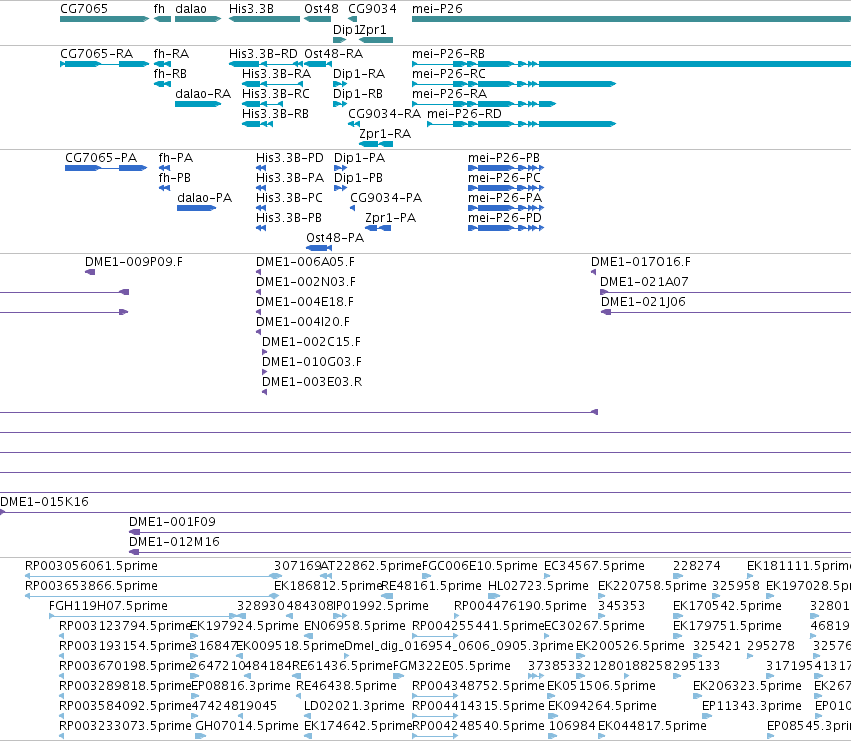Click the DME1-012M16 clone label
This screenshot has width=851, height=741.
(174, 542)
